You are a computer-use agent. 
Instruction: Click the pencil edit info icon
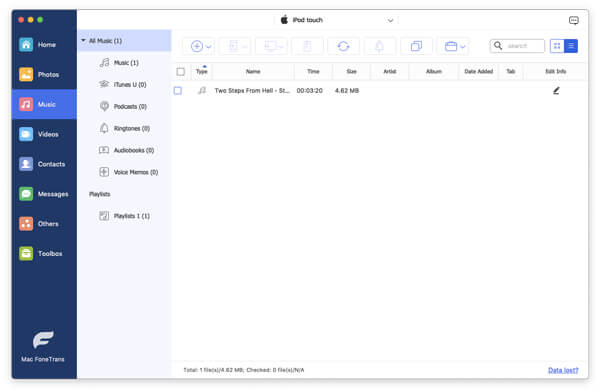coord(556,91)
